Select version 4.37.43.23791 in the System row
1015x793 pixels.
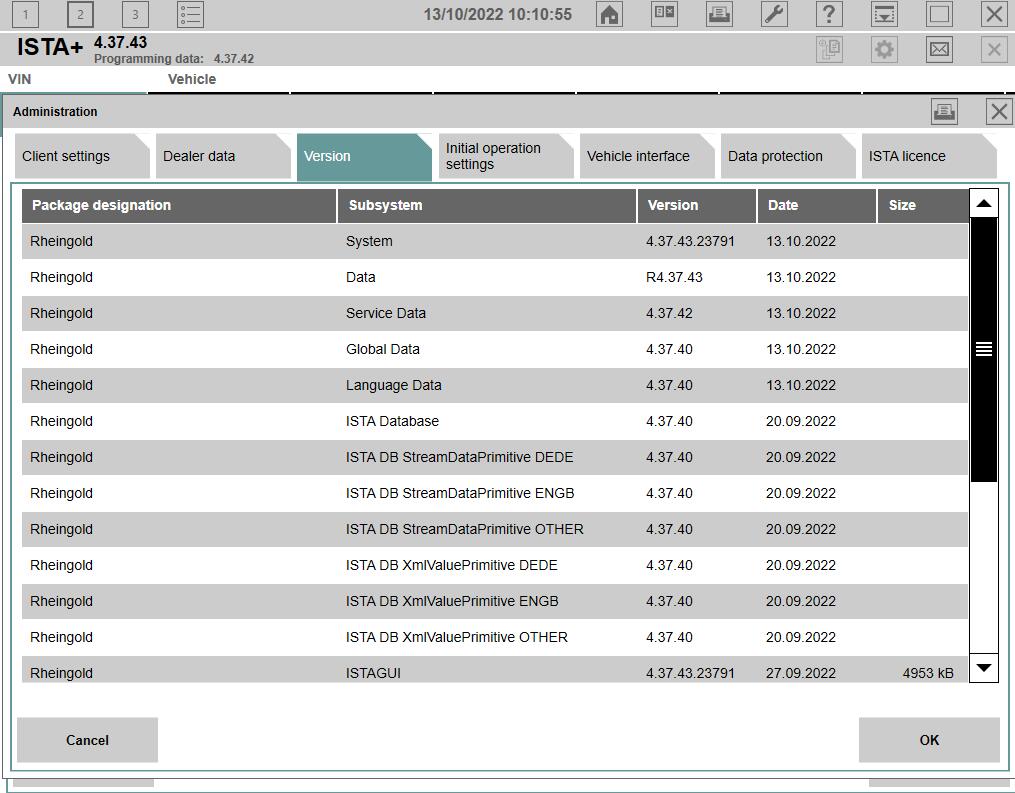pyautogui.click(x=690, y=241)
